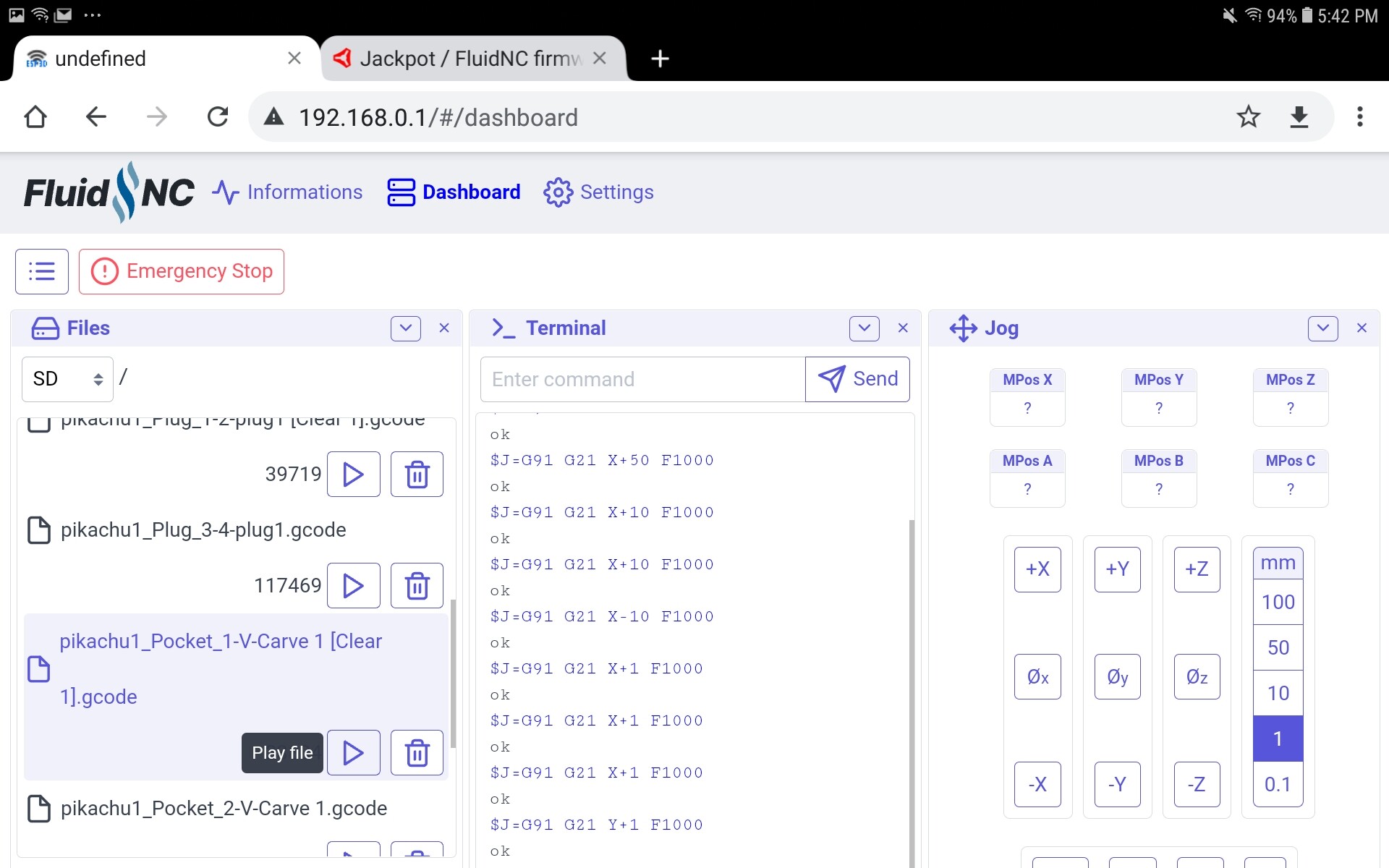Delete pikachu1_Pocket_1-V-Carve 1 [Clear 1].gcode
Image resolution: width=1389 pixels, height=868 pixels.
click(x=417, y=753)
